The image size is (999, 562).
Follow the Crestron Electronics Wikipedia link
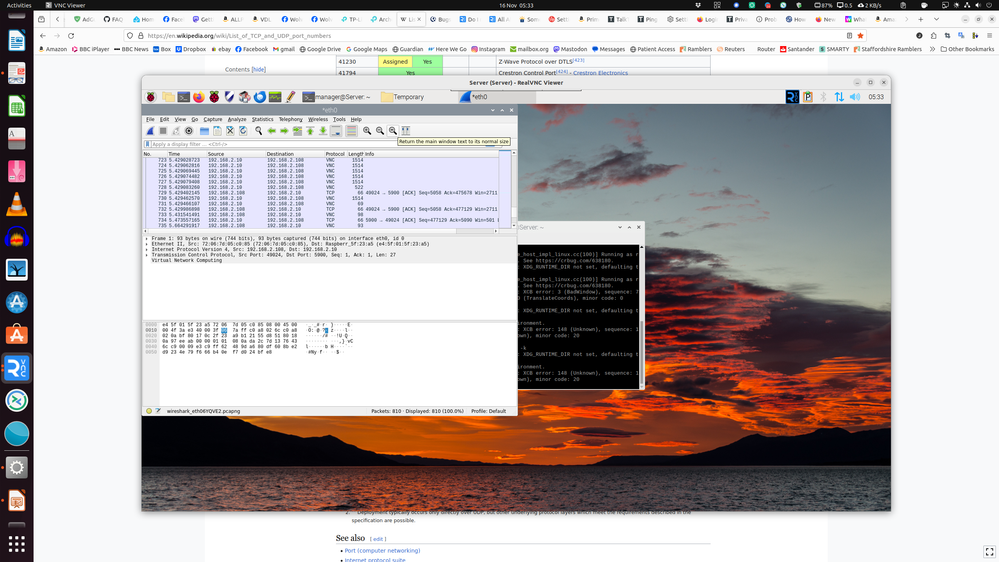tap(600, 73)
